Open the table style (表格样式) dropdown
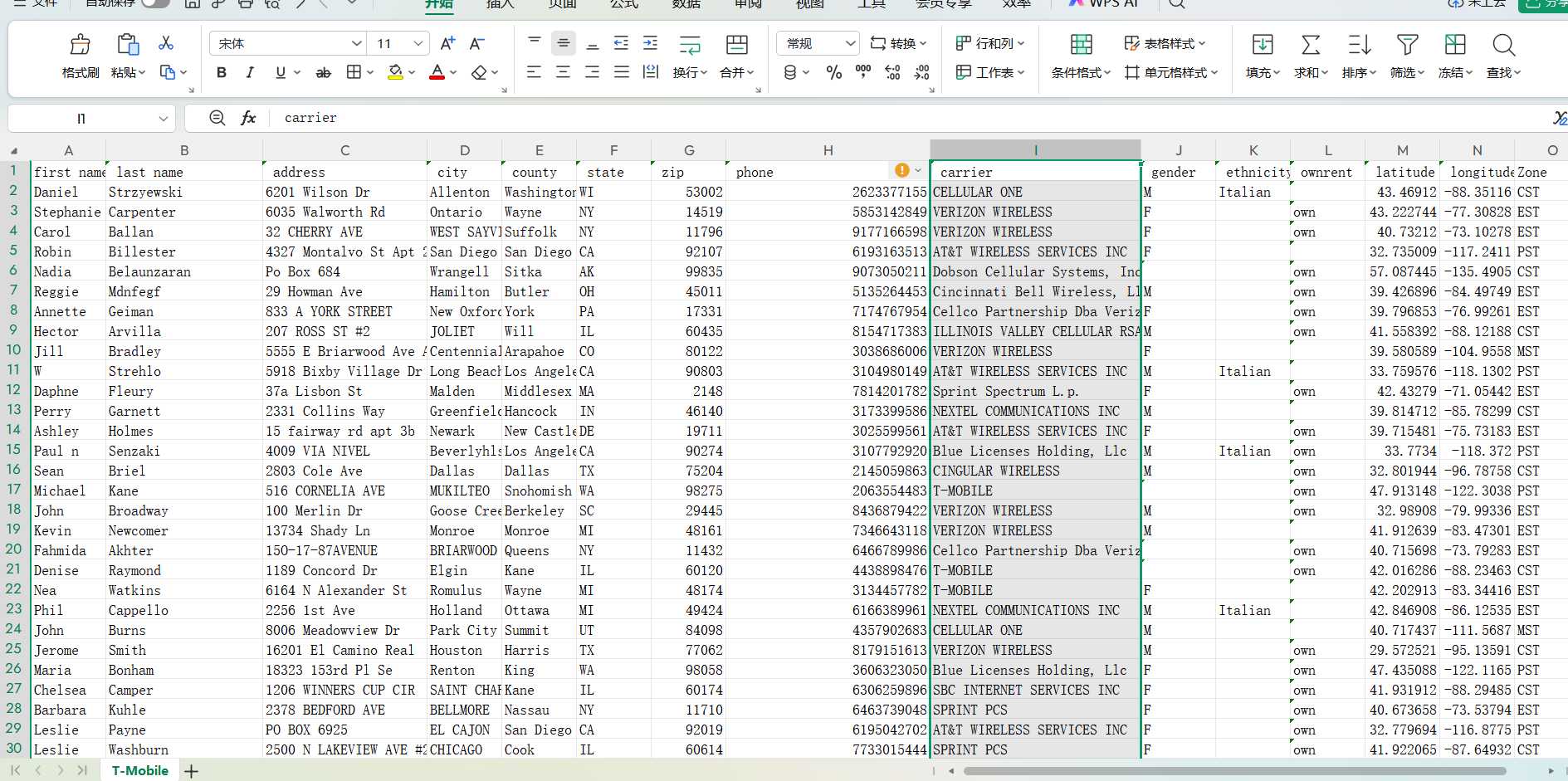Image resolution: width=1568 pixels, height=781 pixels. [1165, 43]
